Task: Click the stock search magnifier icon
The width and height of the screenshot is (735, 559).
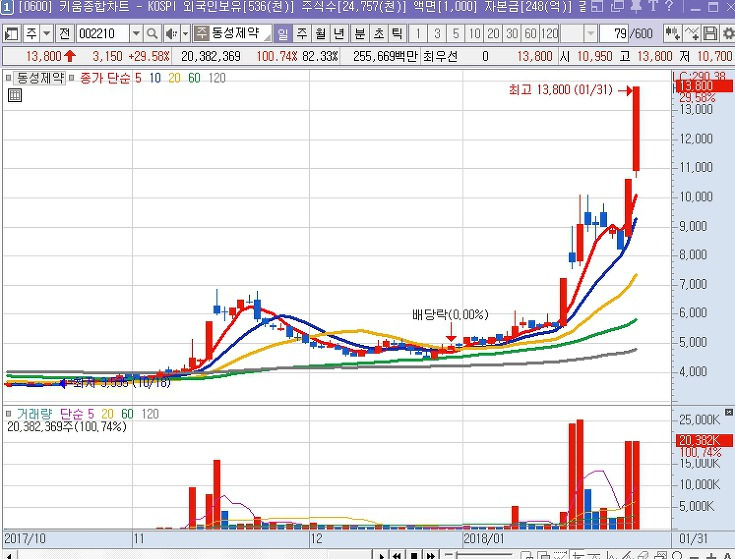Action: point(152,34)
